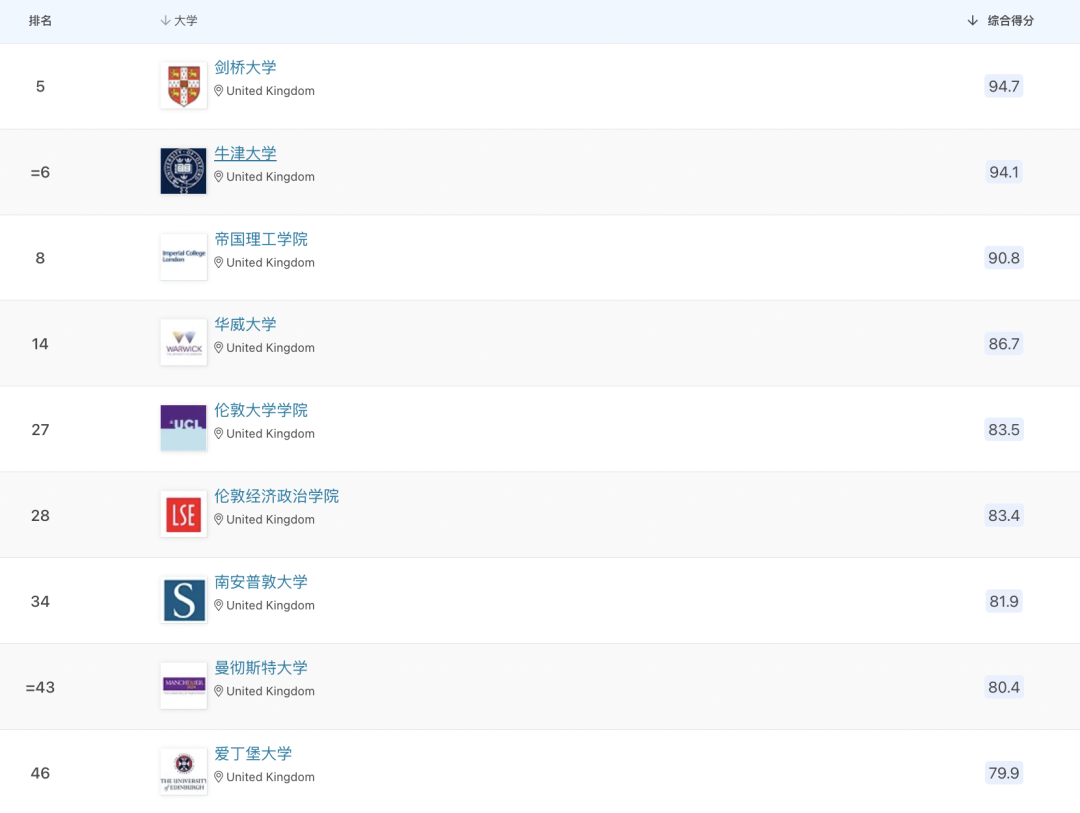Open the 爱丁堡大学 link
The height and width of the screenshot is (813, 1080).
(x=253, y=754)
